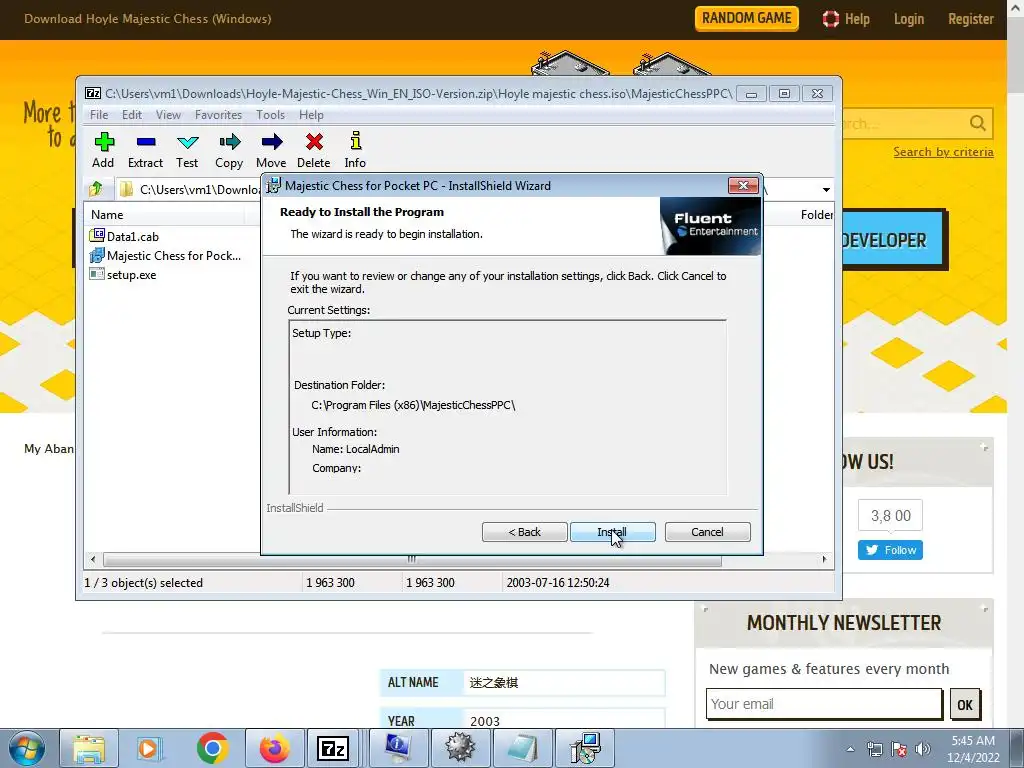The image size is (1024, 768).
Task: Cancel the InstallShield wizard
Action: [707, 532]
